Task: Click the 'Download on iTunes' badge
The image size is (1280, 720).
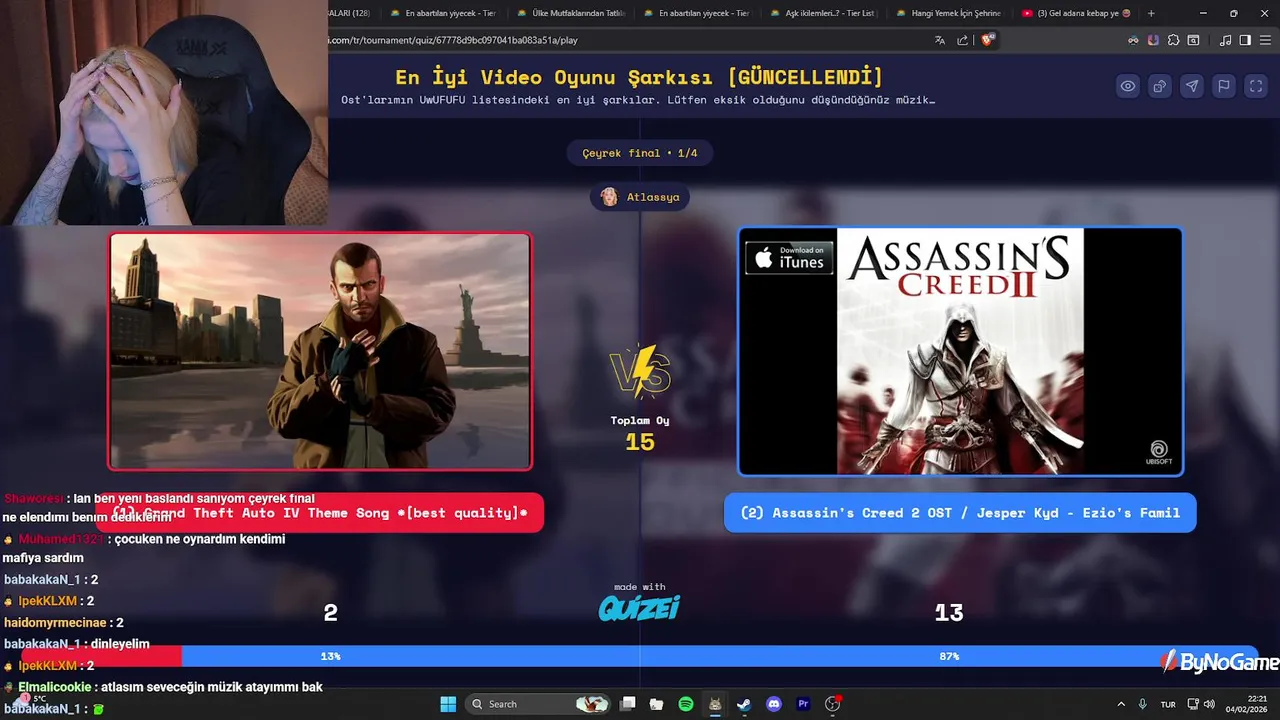Action: pos(790,257)
